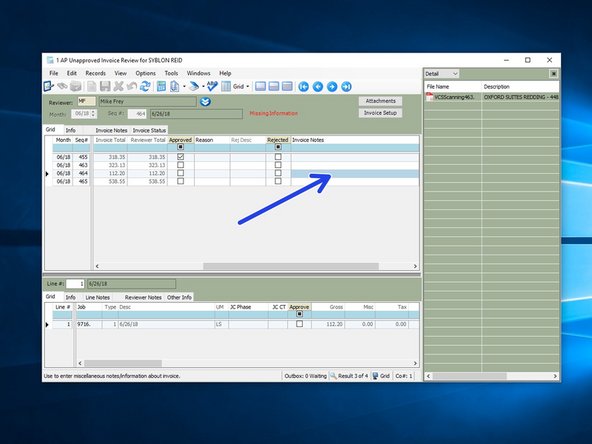Click the Result 3 of 4 magnifier icon
Screen dimensions: 592x444
click(333, 376)
